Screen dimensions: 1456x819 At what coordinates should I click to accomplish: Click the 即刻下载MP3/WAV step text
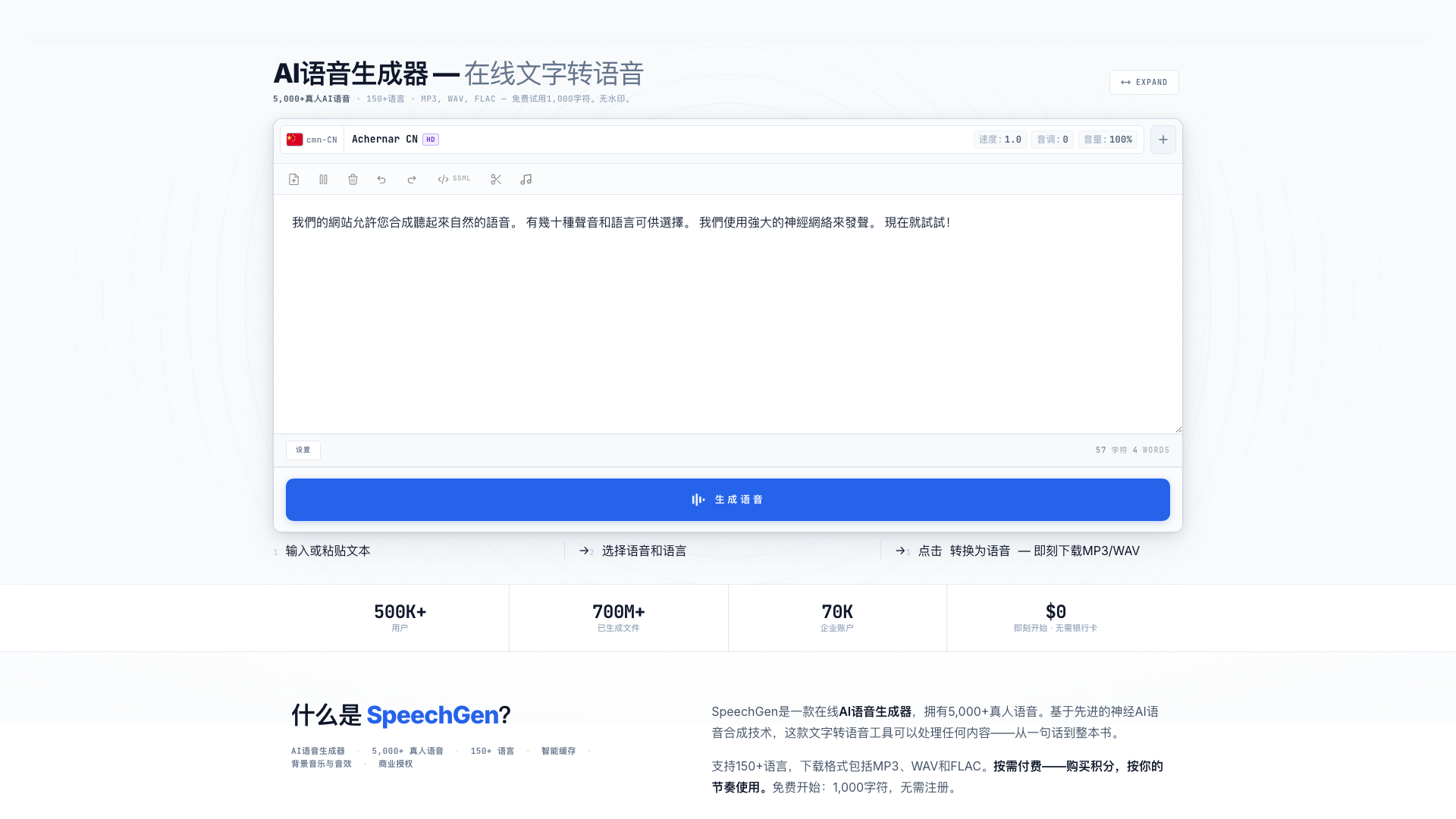[1086, 551]
